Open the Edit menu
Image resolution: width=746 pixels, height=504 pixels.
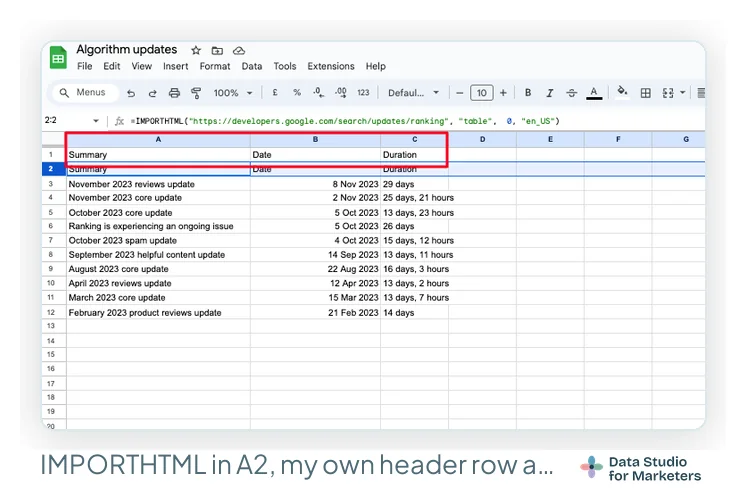tap(112, 66)
